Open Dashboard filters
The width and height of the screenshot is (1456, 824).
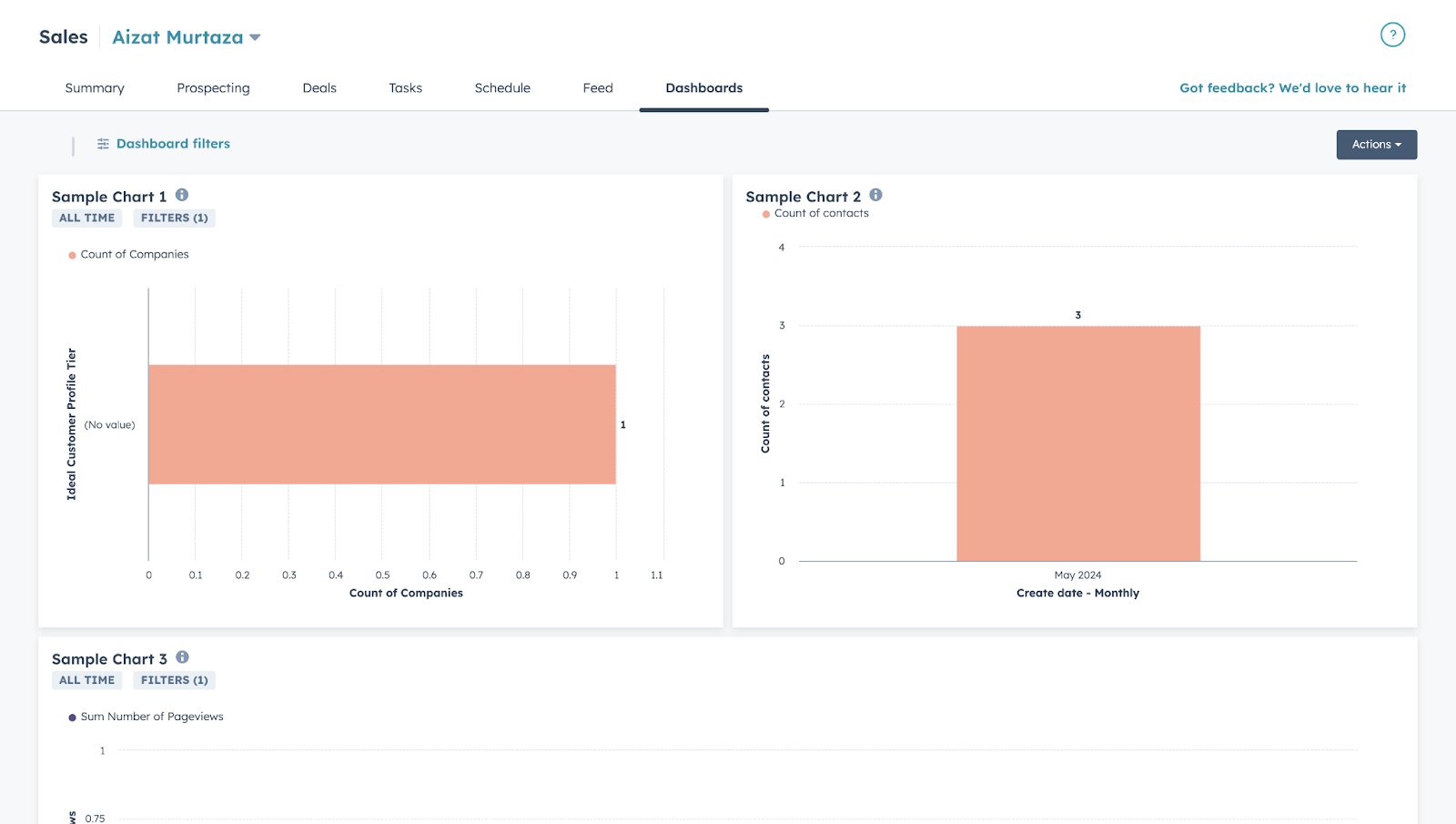173,144
